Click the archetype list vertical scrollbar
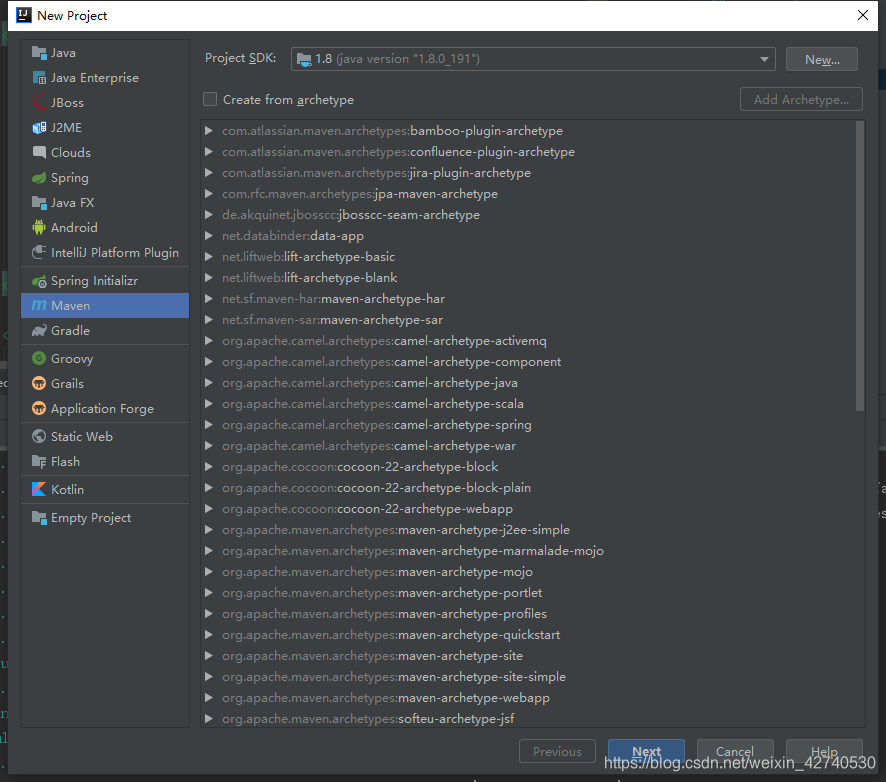This screenshot has height=782, width=886. pos(860,266)
